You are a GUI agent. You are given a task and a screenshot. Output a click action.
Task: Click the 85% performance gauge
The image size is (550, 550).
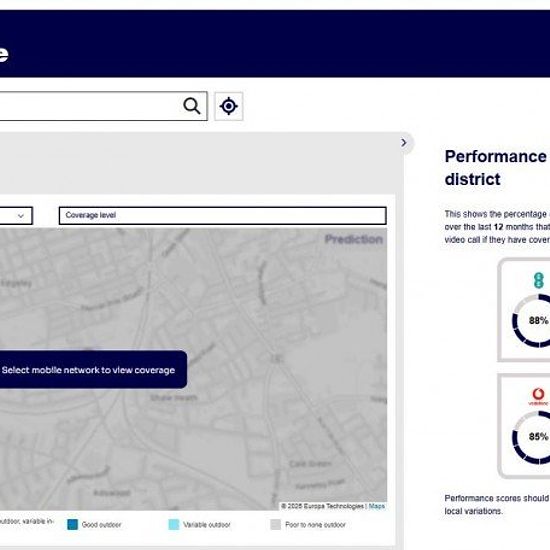point(532,437)
